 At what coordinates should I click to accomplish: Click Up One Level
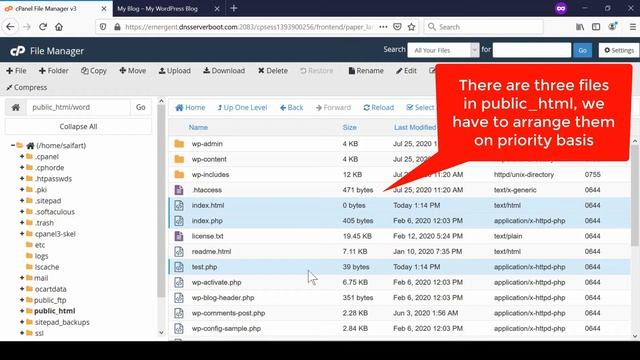pos(242,108)
